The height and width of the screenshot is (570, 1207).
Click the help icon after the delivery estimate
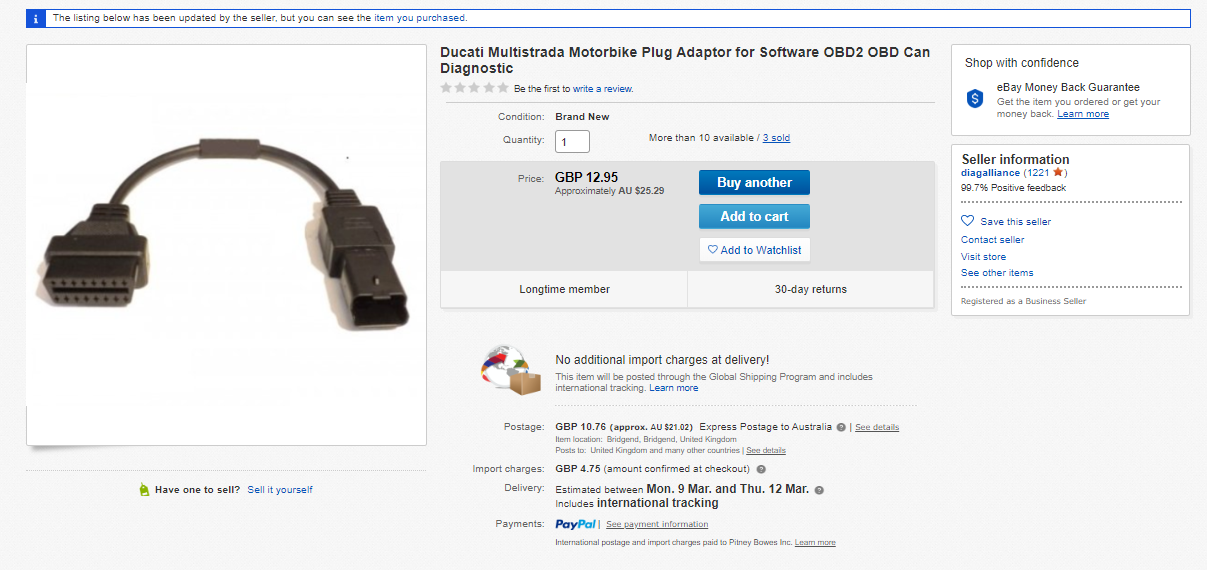(819, 490)
